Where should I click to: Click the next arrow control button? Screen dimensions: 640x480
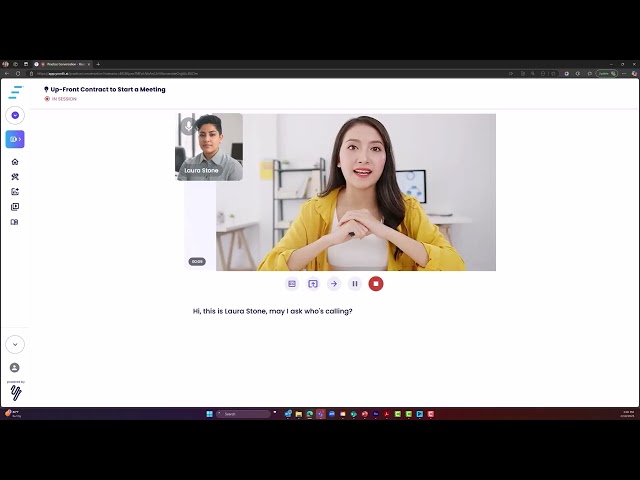point(334,284)
